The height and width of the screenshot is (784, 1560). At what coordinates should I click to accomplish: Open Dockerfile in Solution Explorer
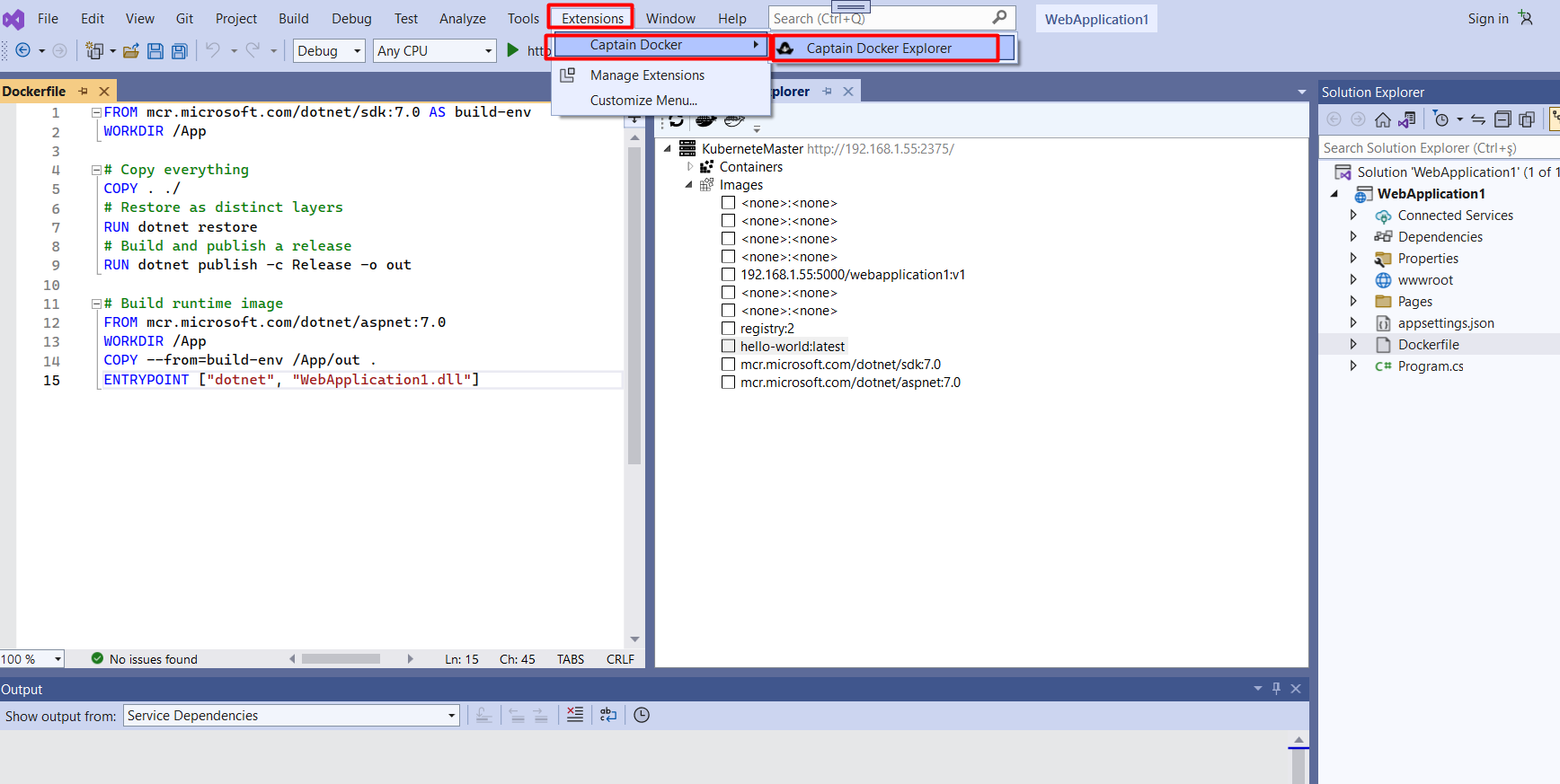click(x=1428, y=345)
